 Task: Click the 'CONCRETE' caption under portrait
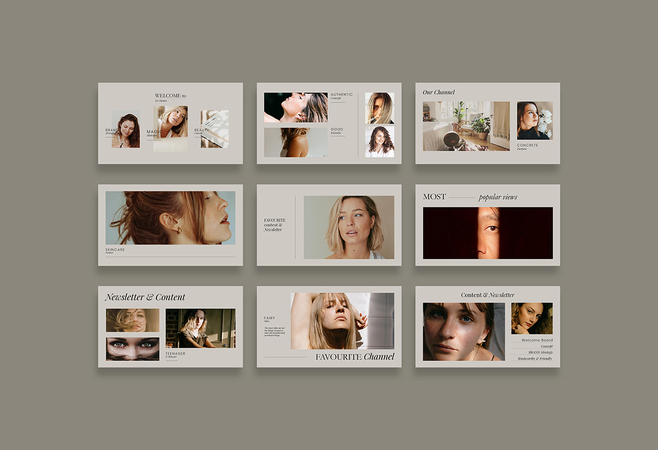point(528,145)
